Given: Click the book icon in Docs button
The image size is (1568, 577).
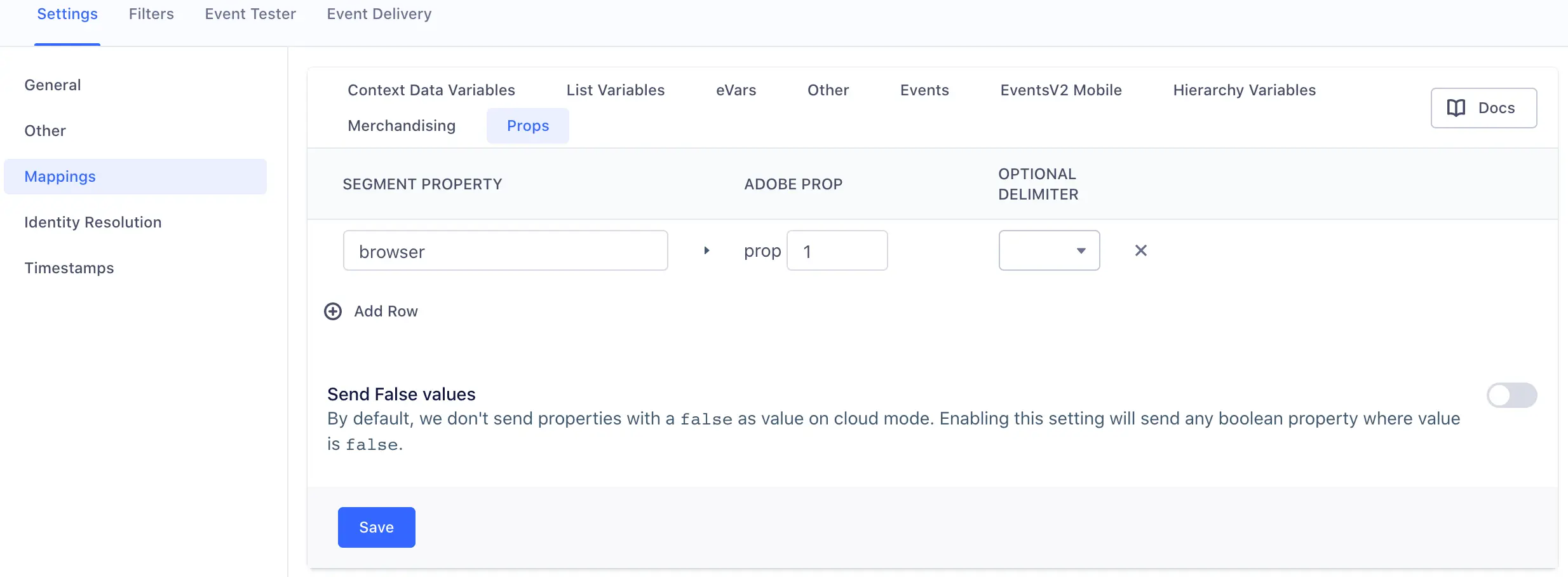Looking at the screenshot, I should 1456,108.
